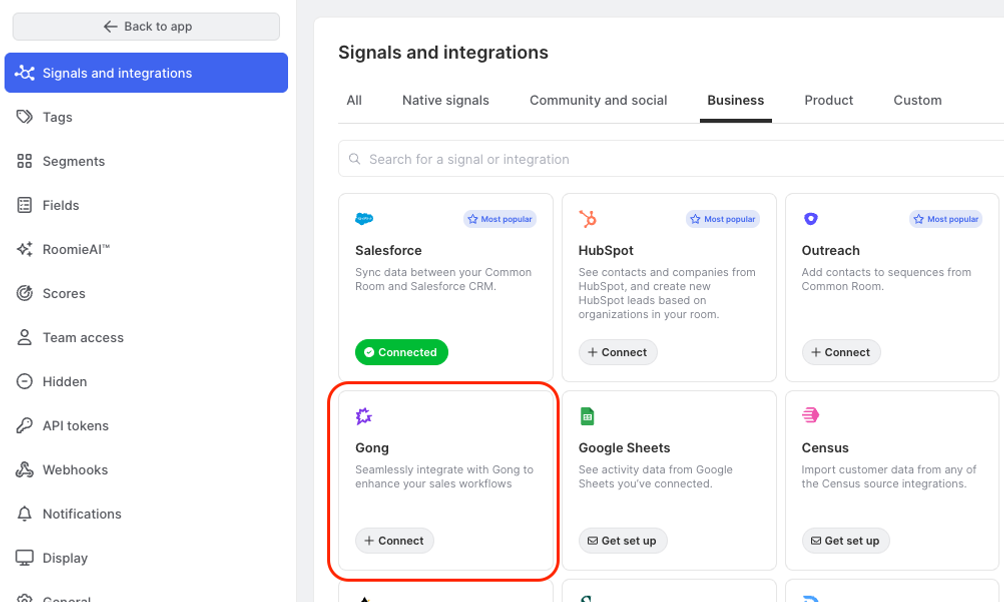Screen dimensions: 1004x602
Task: Click Outreach Most popular badge
Action: click(946, 219)
